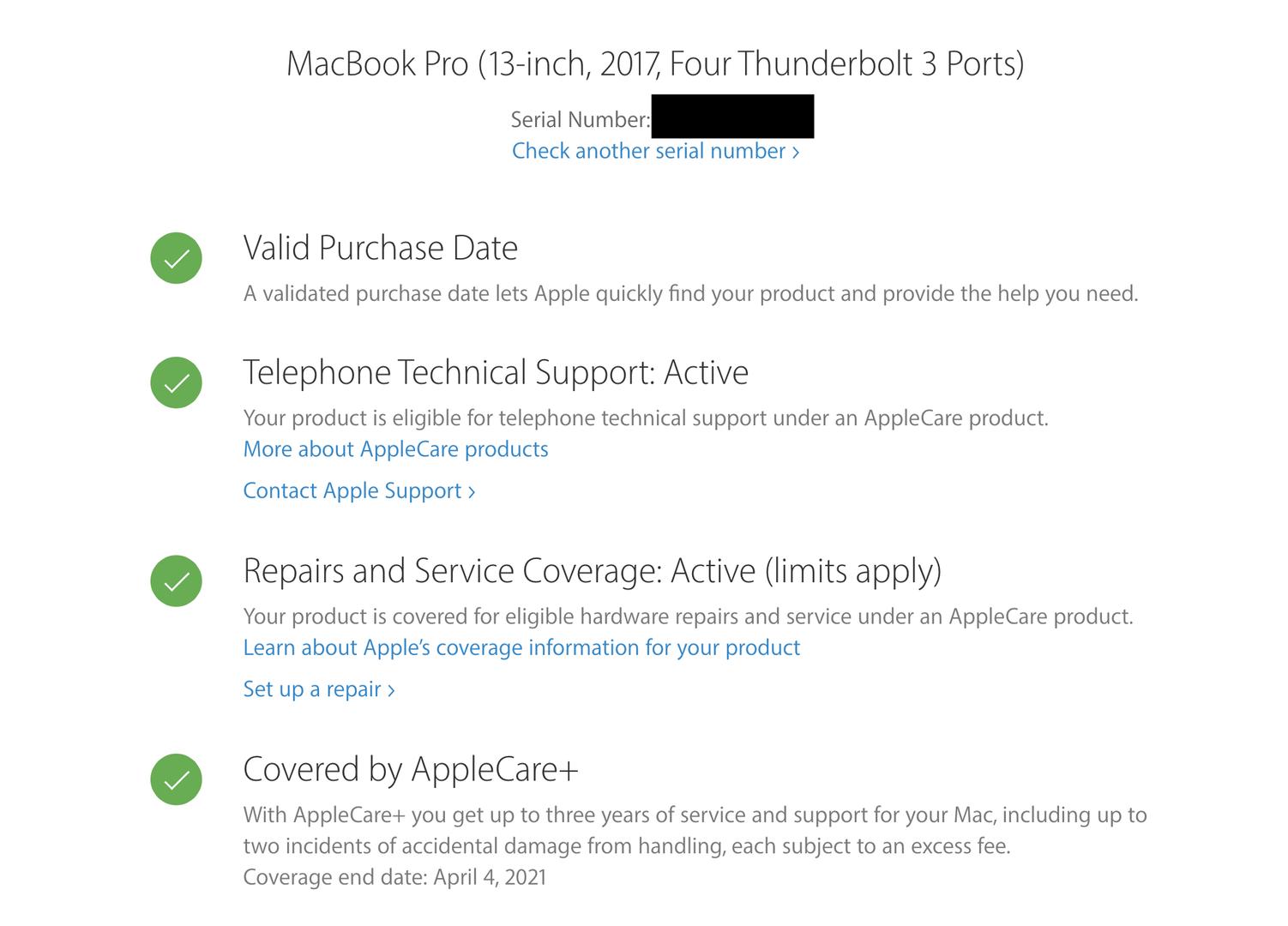Click the green checkmark beside Valid Purchase Date
Screen dimensions: 1288x926
[x=176, y=258]
